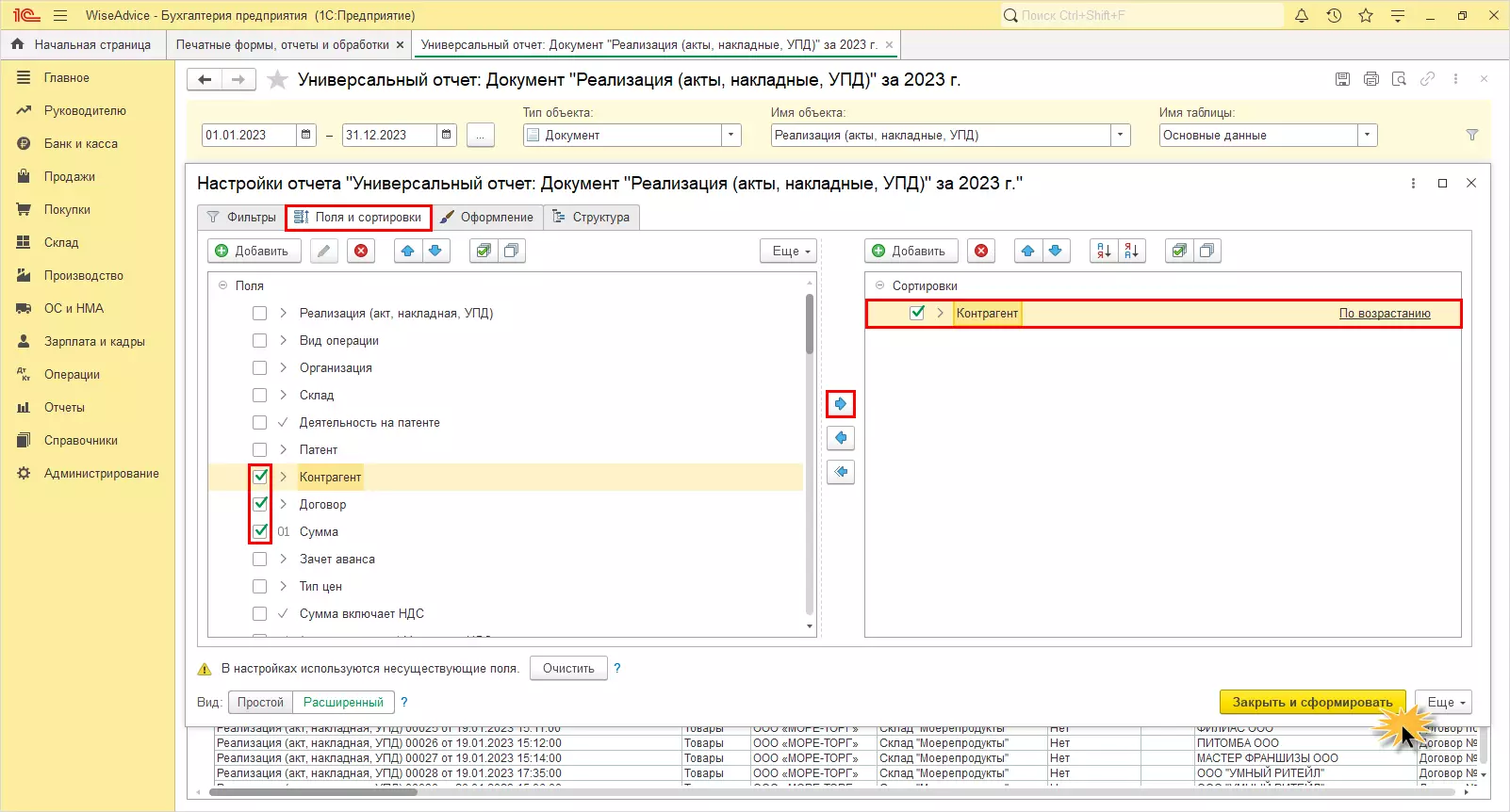Open the Имя объекта dropdown
The image size is (1510, 812).
(x=1120, y=135)
